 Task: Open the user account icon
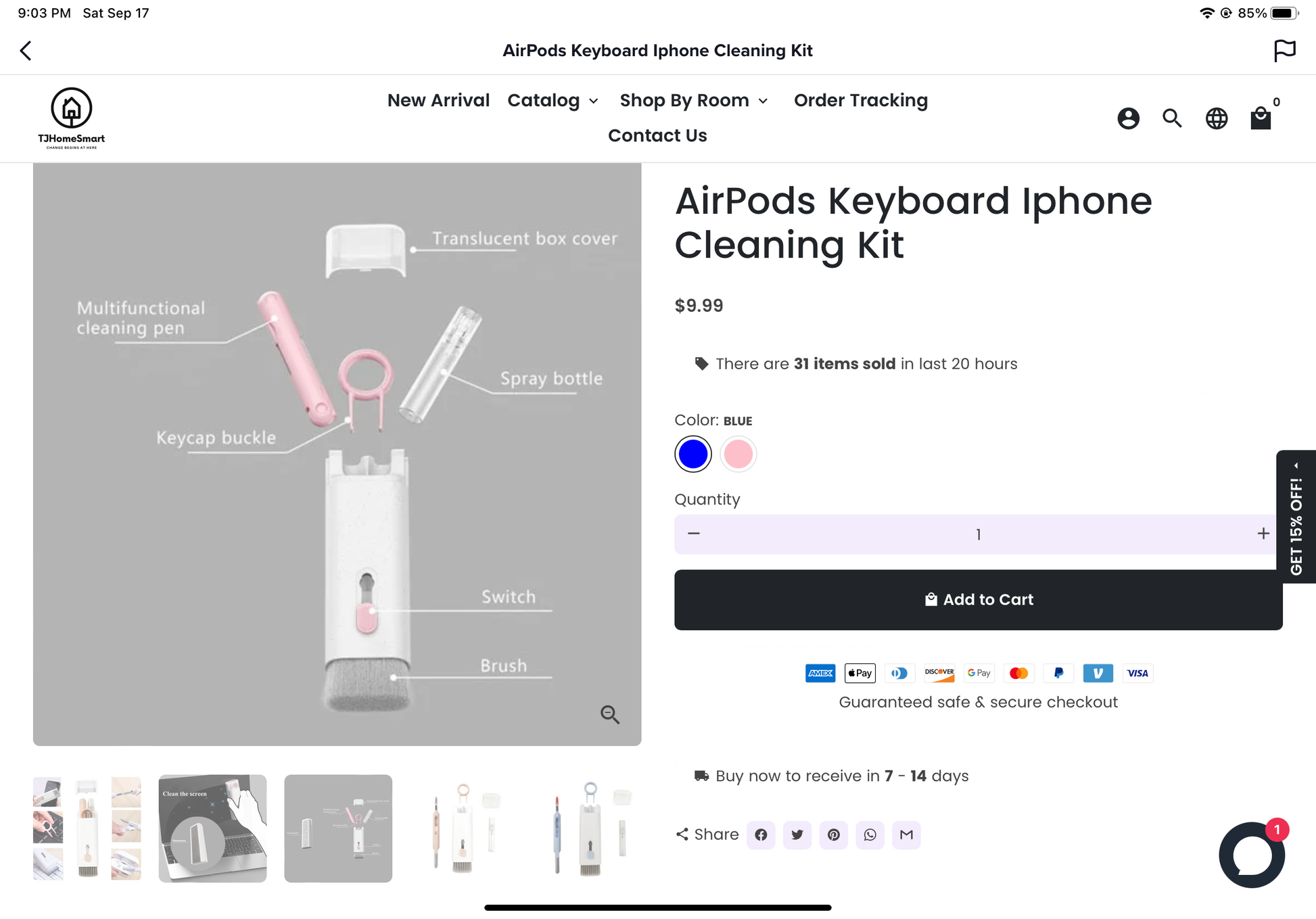point(1128,118)
